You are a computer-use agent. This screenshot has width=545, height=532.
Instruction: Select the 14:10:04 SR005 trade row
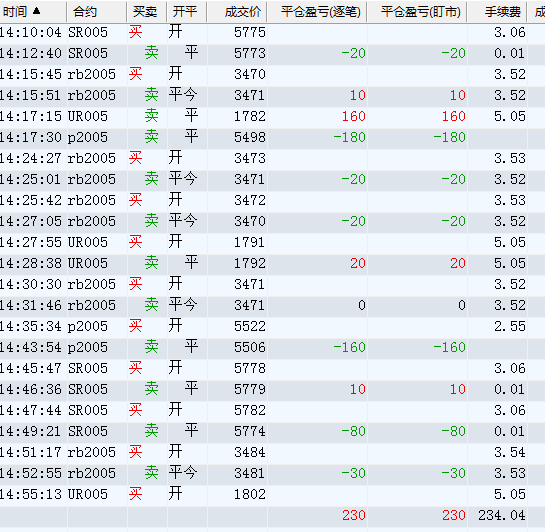point(272,33)
